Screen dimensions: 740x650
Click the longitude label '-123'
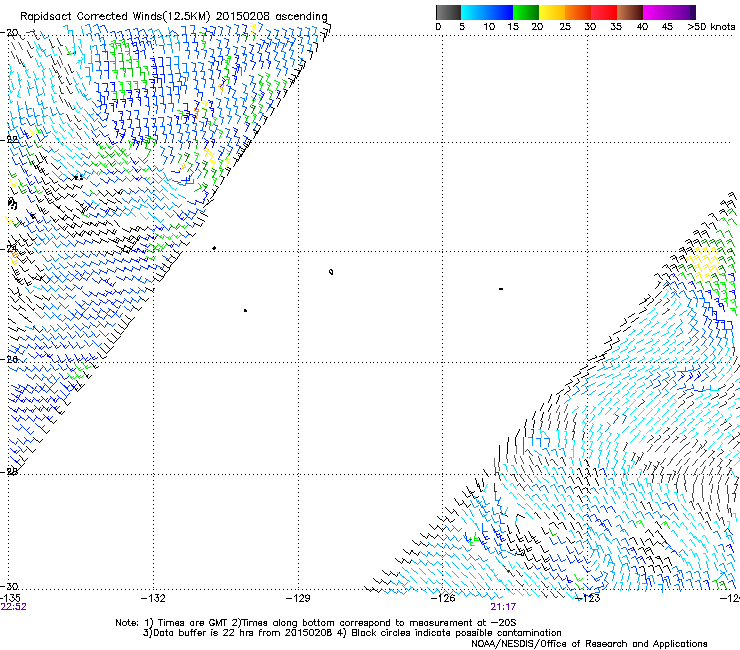pyautogui.click(x=588, y=598)
